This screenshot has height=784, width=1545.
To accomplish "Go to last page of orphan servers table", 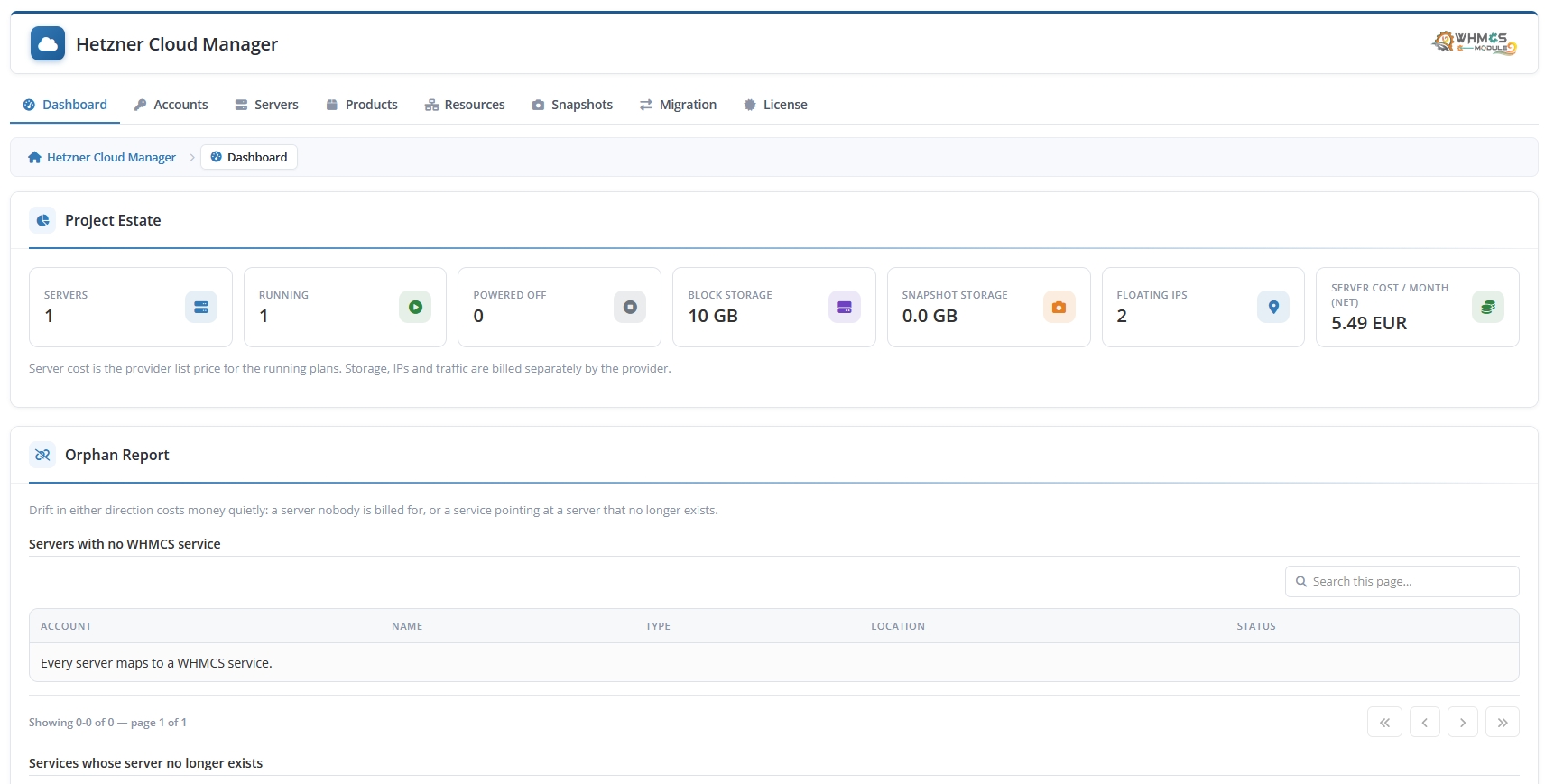I will point(1503,722).
